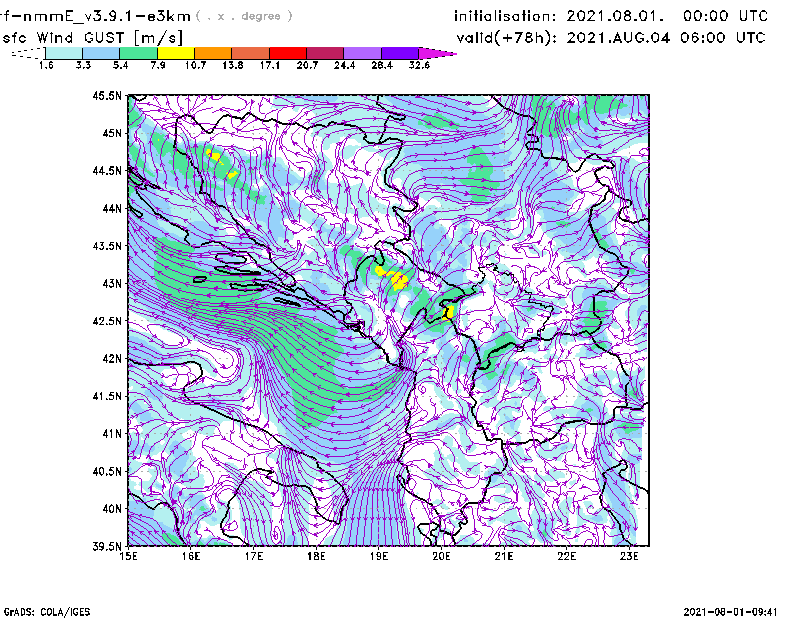Click latitude label 43.5N

coord(107,246)
